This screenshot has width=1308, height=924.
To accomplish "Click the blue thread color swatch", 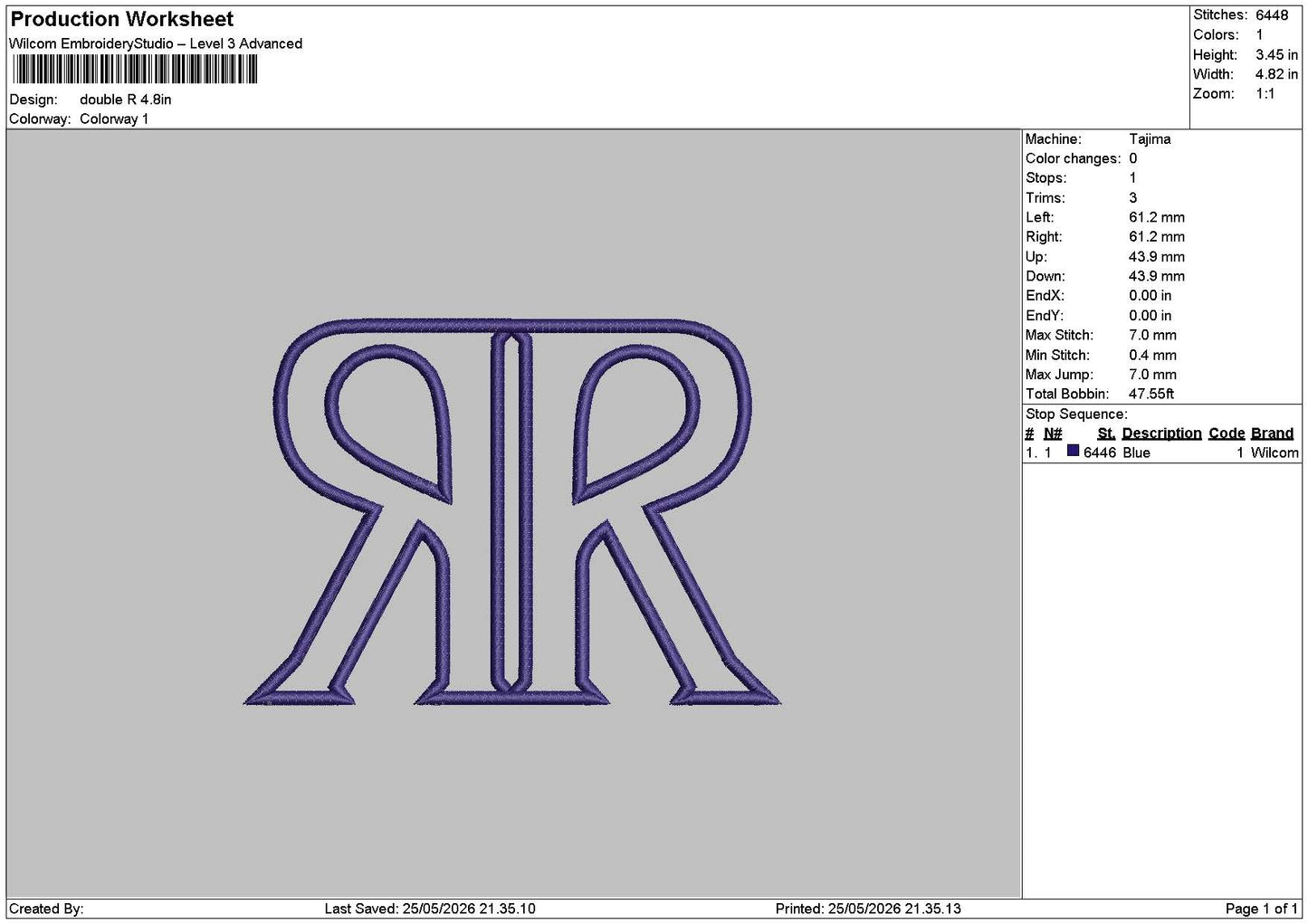I will click(1073, 452).
